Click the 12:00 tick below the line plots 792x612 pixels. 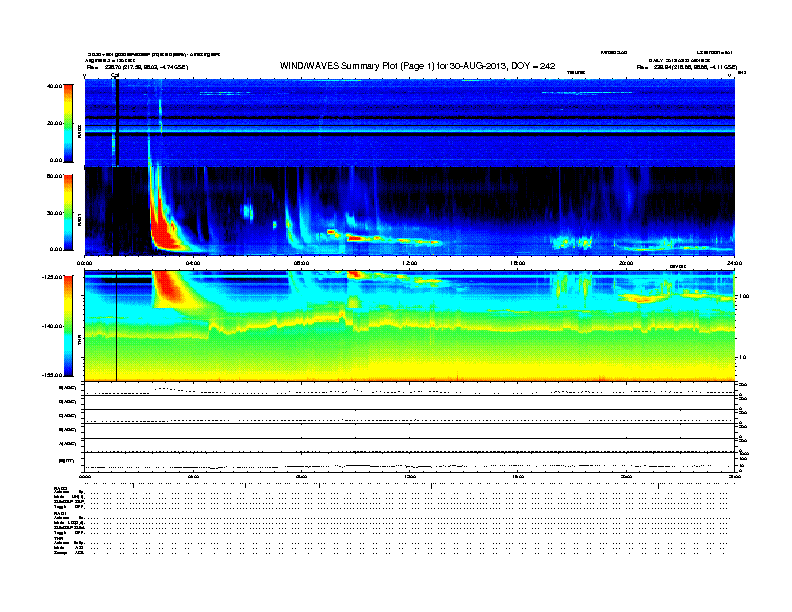point(410,477)
